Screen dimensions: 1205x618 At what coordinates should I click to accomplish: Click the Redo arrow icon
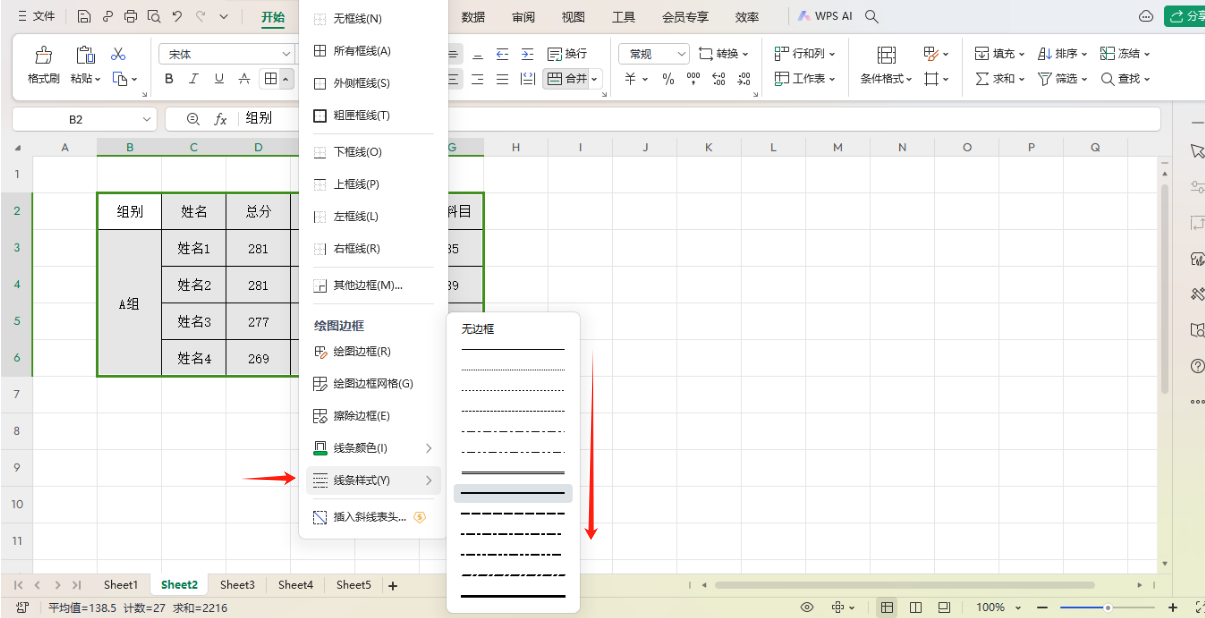[x=201, y=17]
